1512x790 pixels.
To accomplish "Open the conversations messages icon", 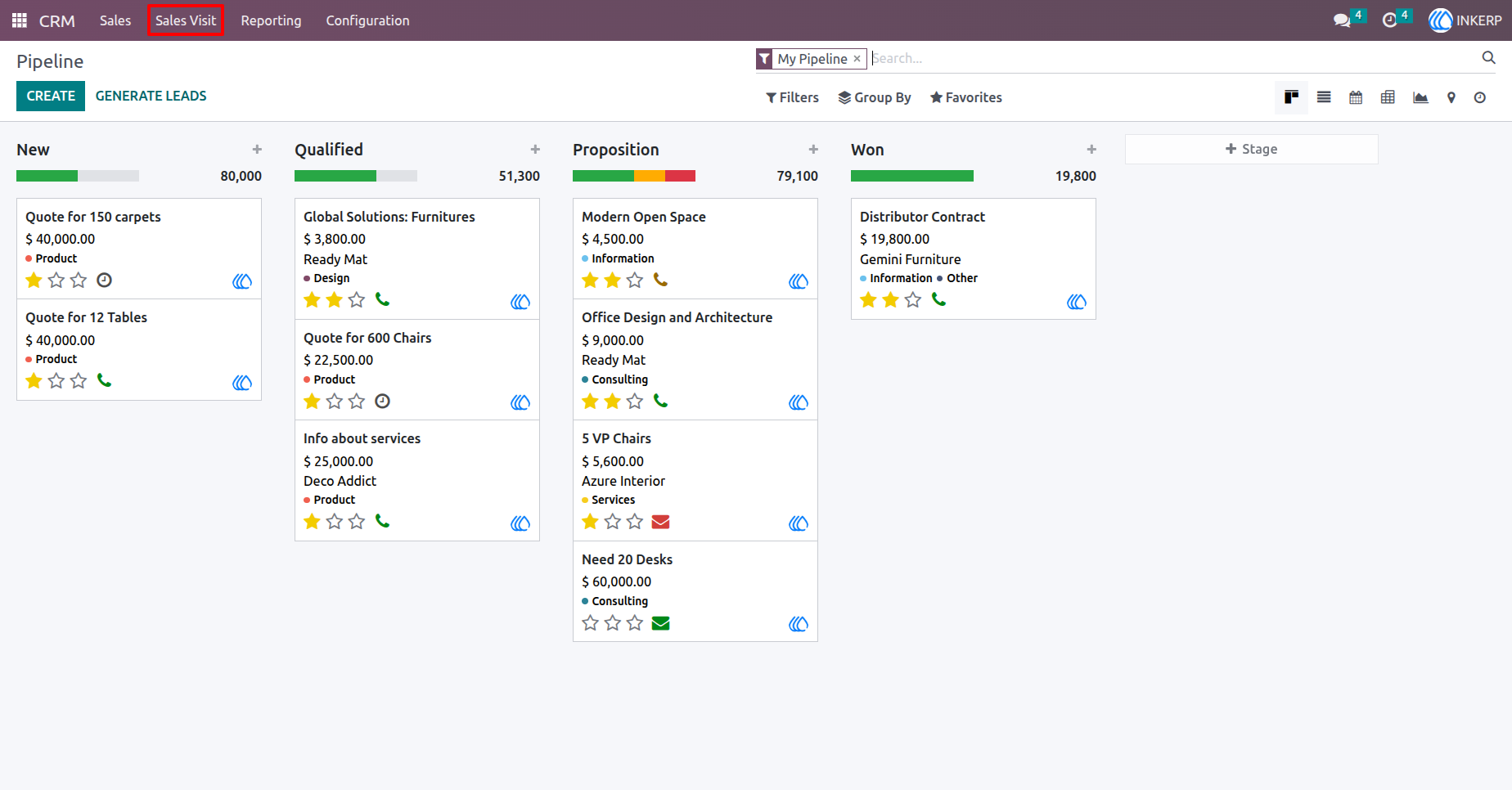I will (x=1342, y=20).
